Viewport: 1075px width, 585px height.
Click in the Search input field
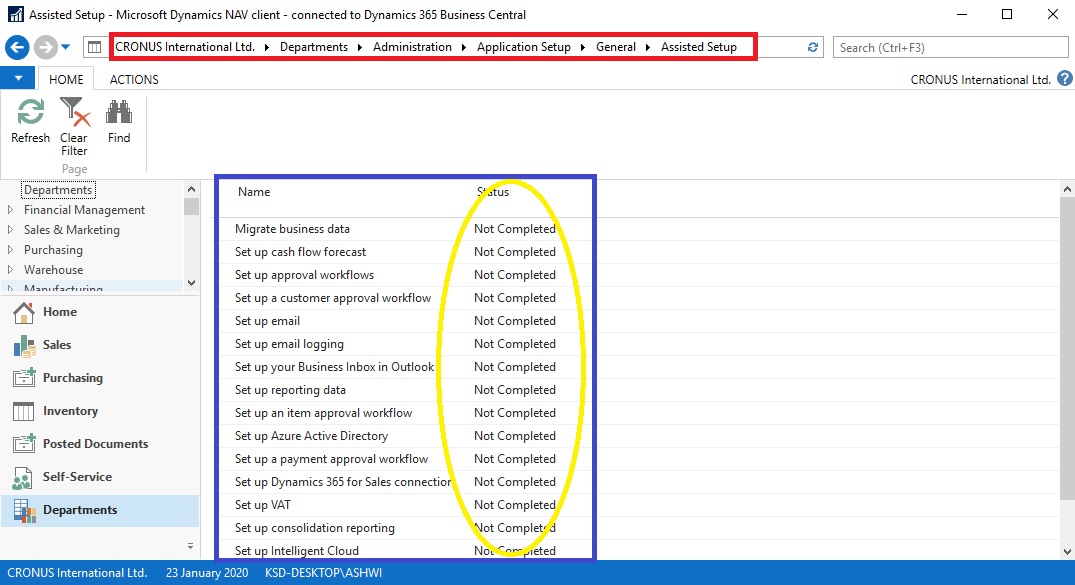pos(950,47)
